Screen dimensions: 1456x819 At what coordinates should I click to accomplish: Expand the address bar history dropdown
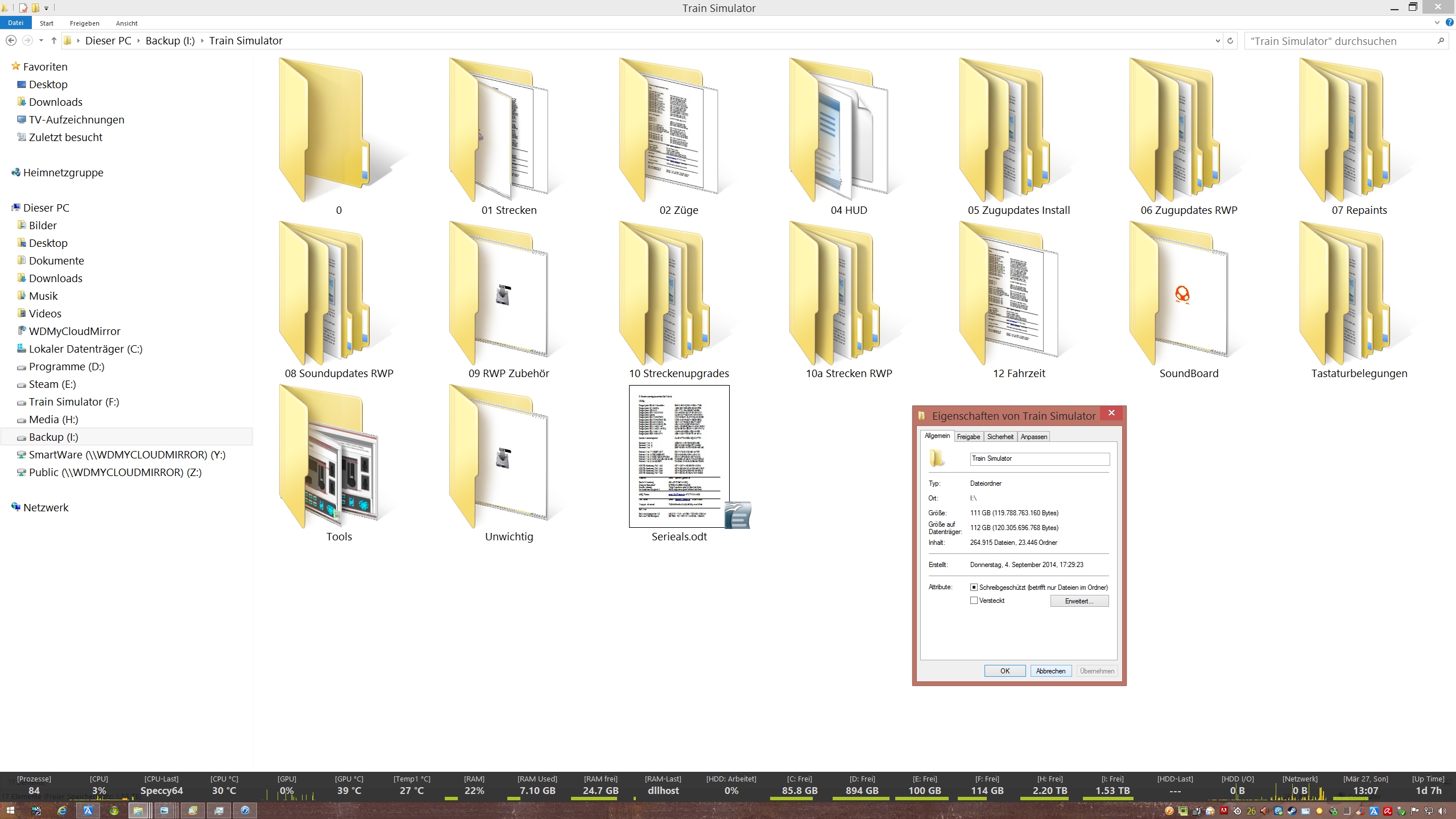pyautogui.click(x=1217, y=41)
